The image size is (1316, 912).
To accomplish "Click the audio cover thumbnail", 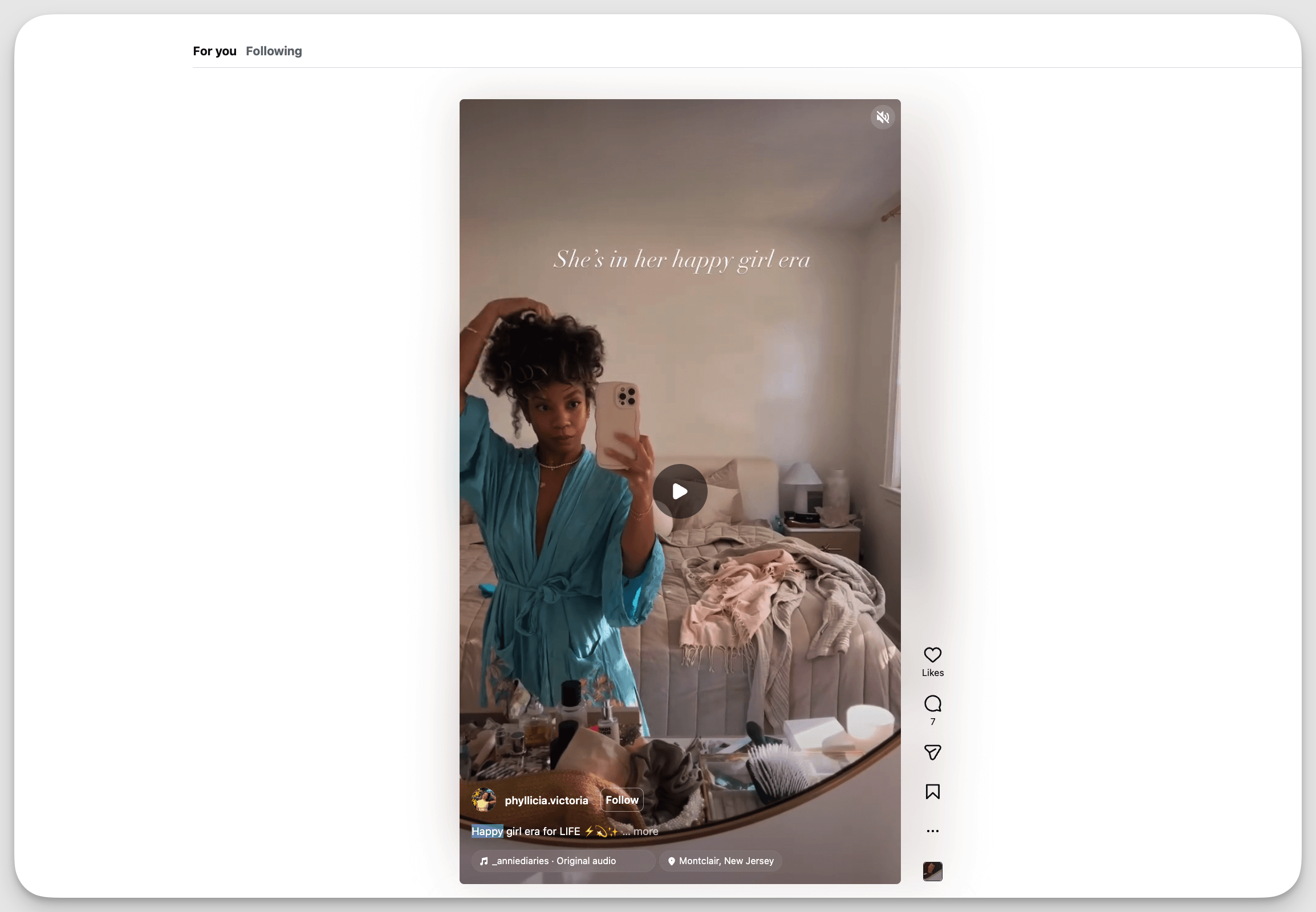I will (932, 871).
